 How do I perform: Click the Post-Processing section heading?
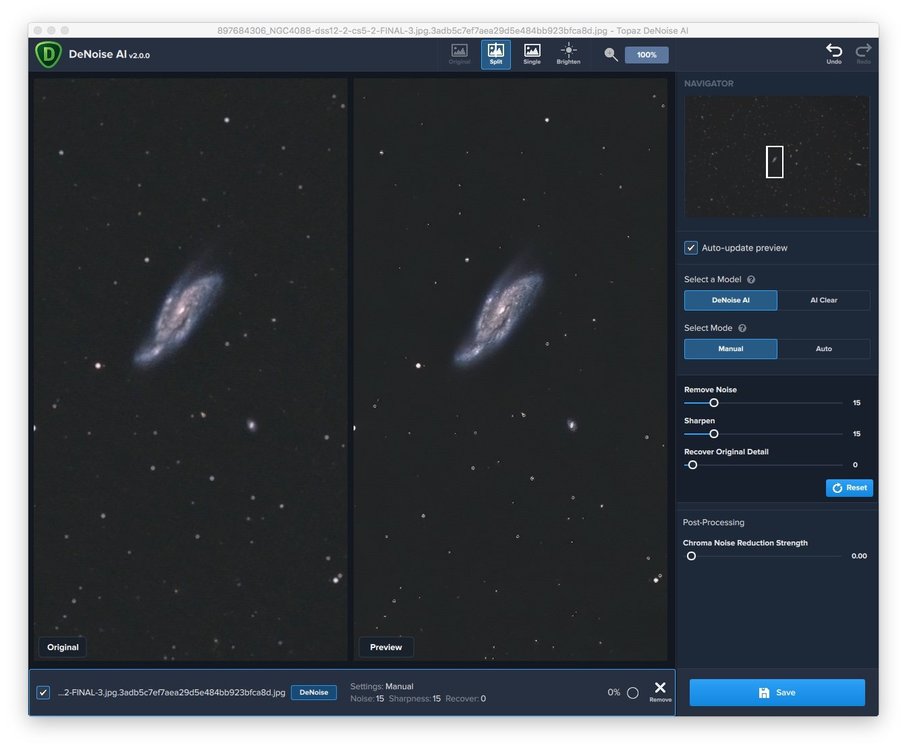(713, 522)
